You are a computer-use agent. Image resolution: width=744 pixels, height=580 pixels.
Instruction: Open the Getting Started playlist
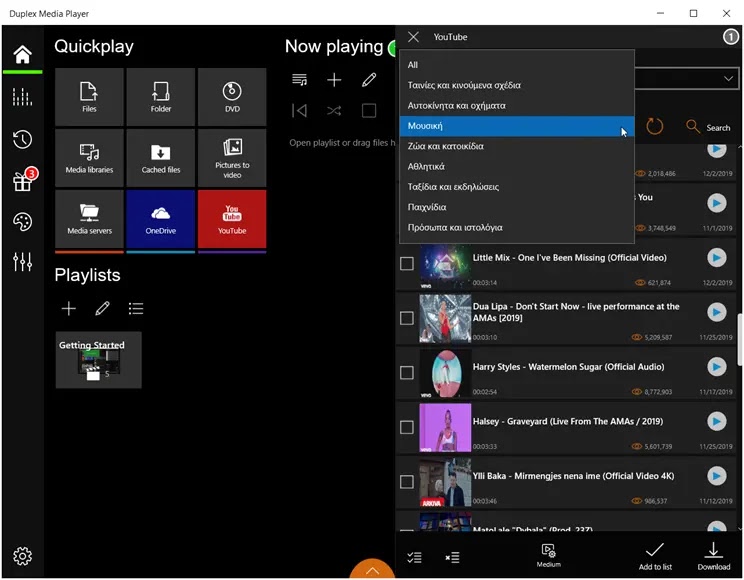tap(99, 360)
